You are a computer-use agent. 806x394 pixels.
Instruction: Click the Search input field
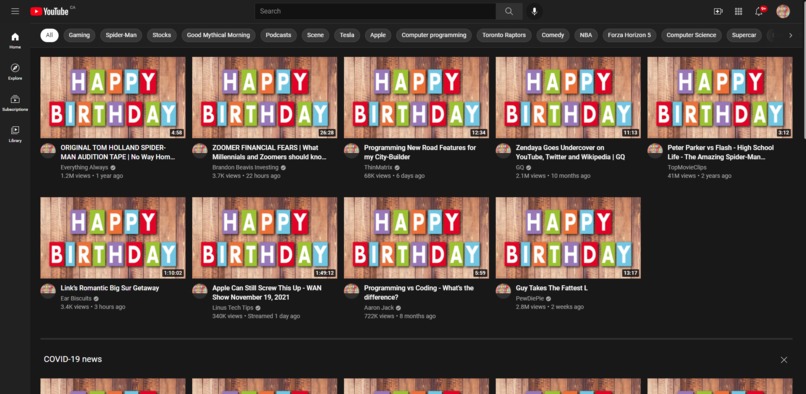coord(375,11)
